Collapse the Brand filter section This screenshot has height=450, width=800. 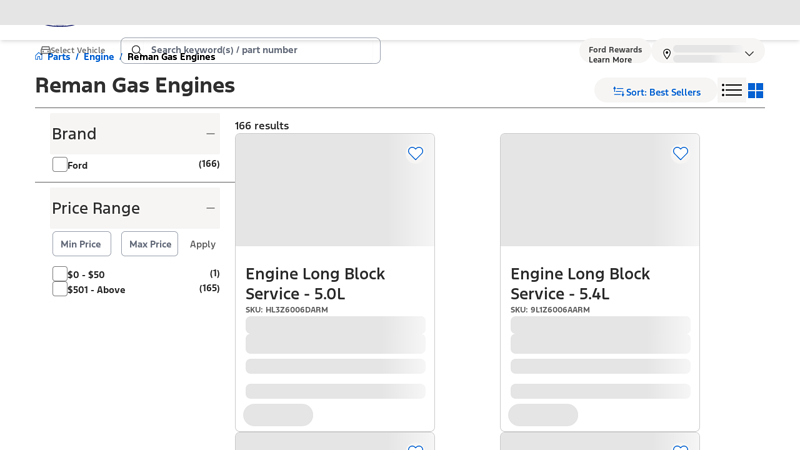point(210,134)
